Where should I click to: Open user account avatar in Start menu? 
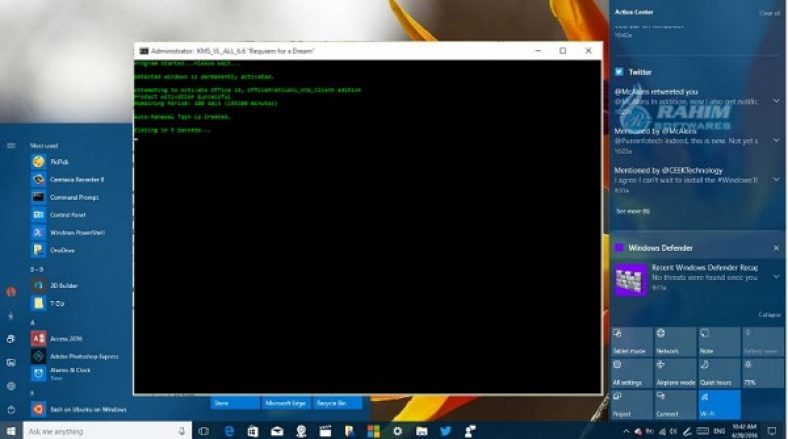pyautogui.click(x=11, y=291)
